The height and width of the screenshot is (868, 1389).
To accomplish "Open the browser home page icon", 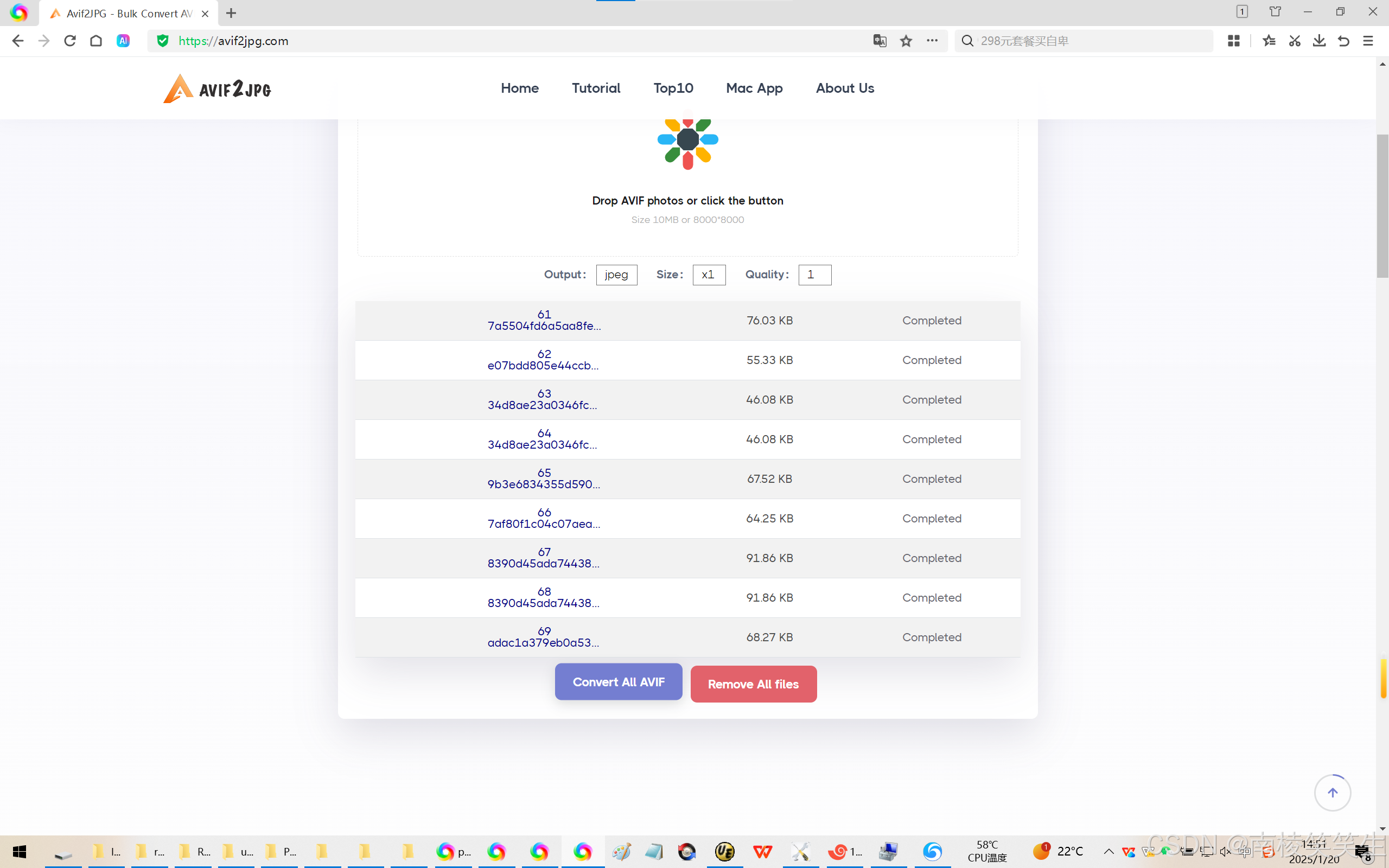I will tap(96, 41).
